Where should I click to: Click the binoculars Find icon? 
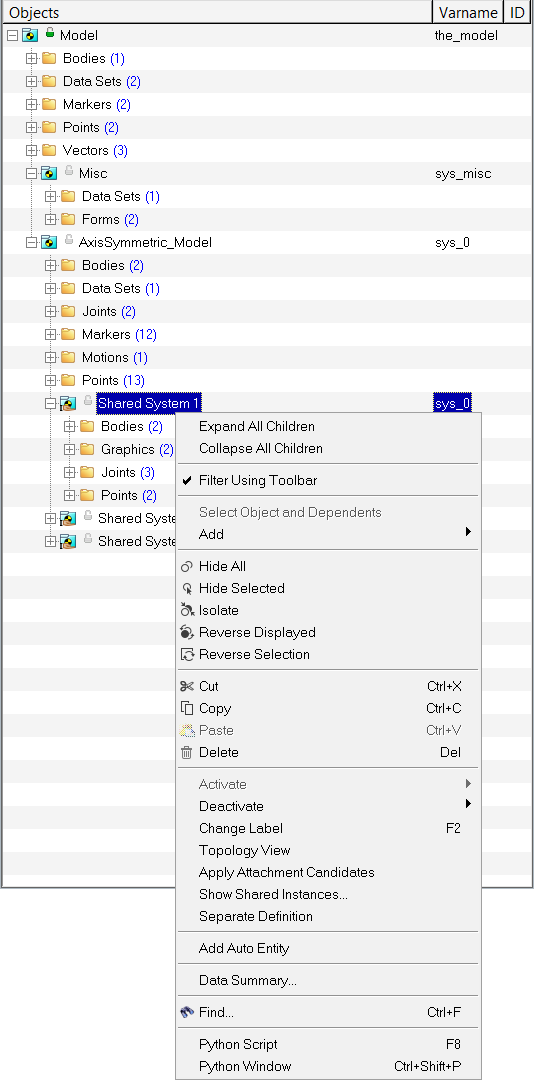pos(187,1012)
